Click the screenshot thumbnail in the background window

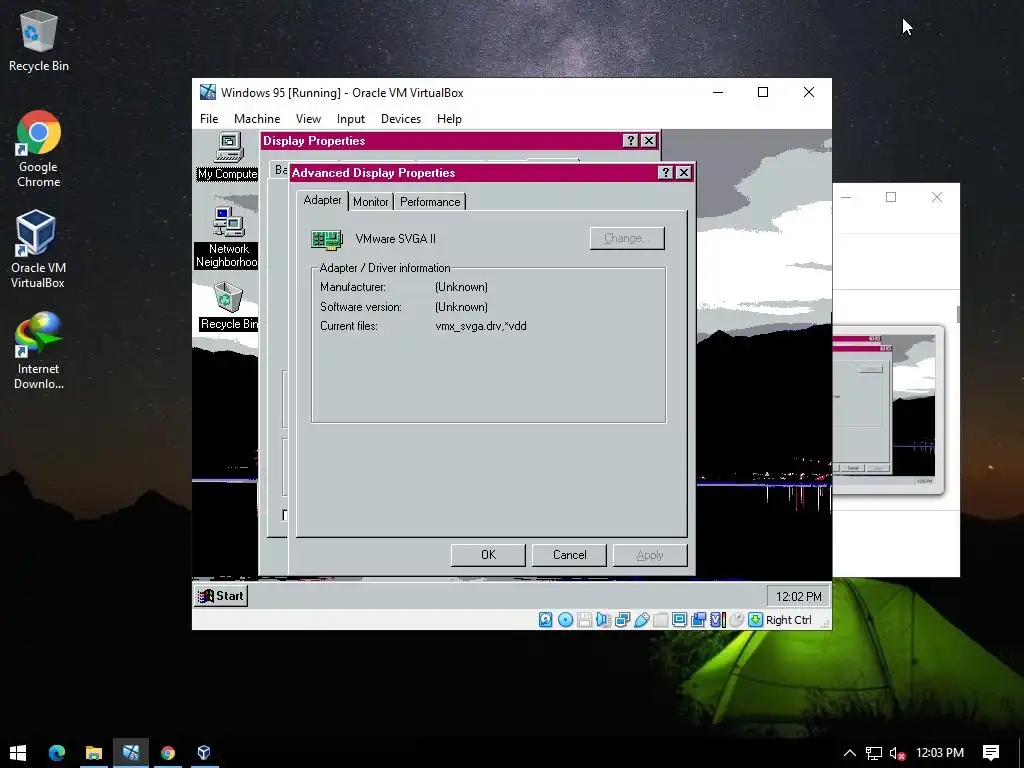pos(887,409)
